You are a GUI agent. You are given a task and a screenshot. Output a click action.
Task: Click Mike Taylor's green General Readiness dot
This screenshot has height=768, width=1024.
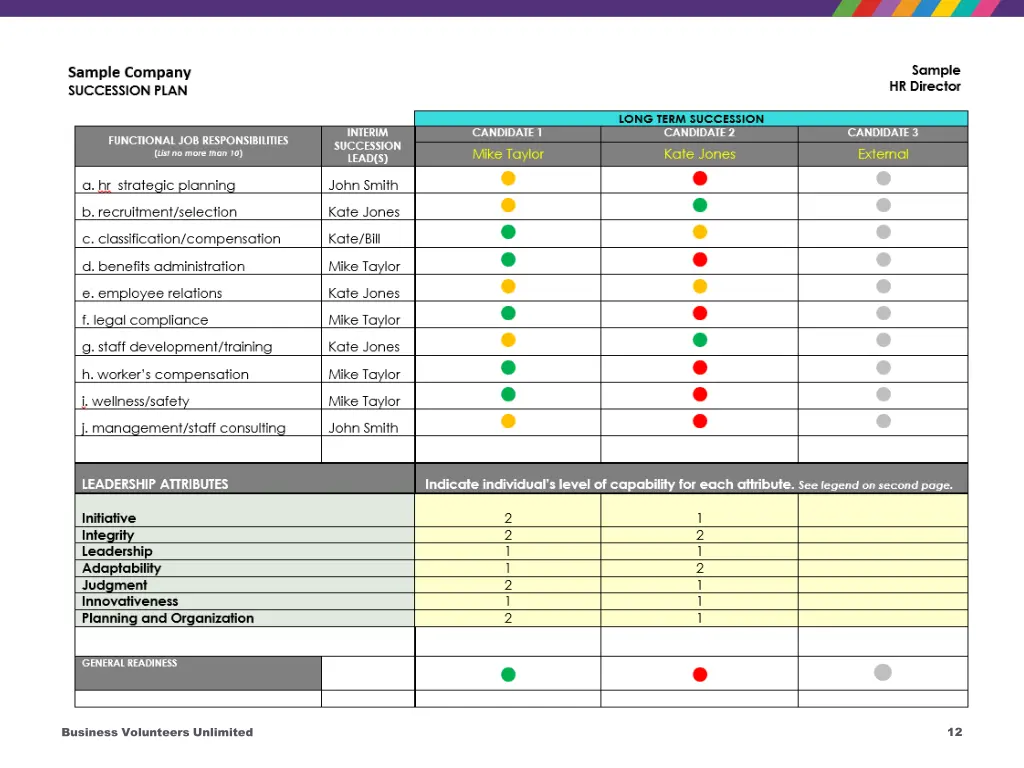(x=508, y=674)
